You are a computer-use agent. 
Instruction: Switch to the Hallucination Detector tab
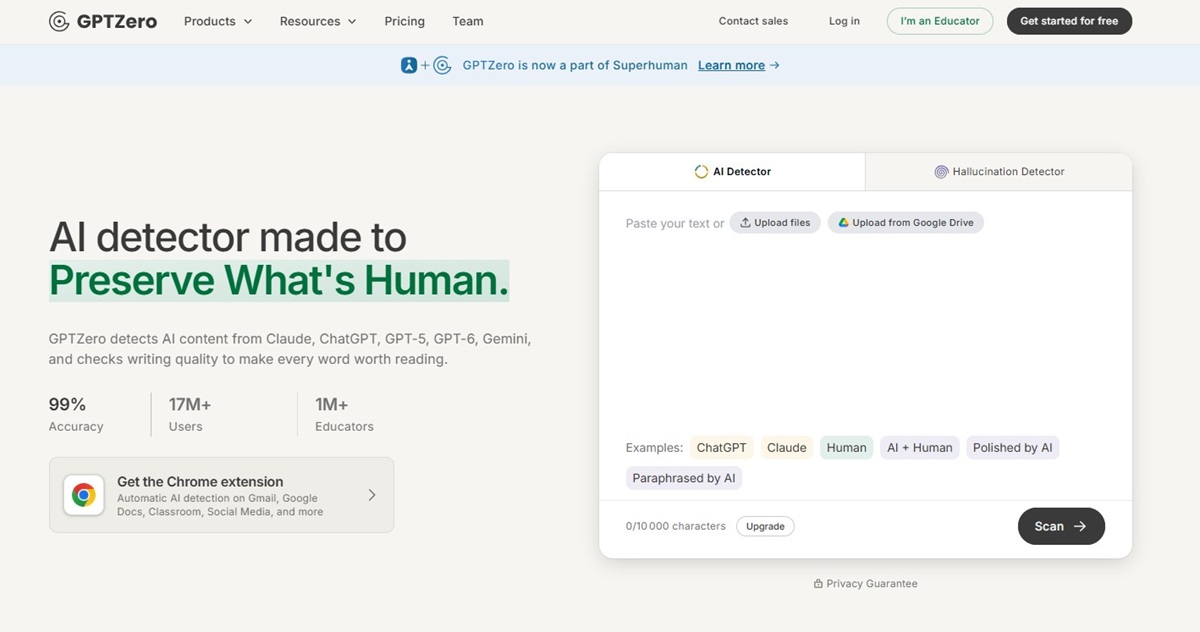click(999, 172)
